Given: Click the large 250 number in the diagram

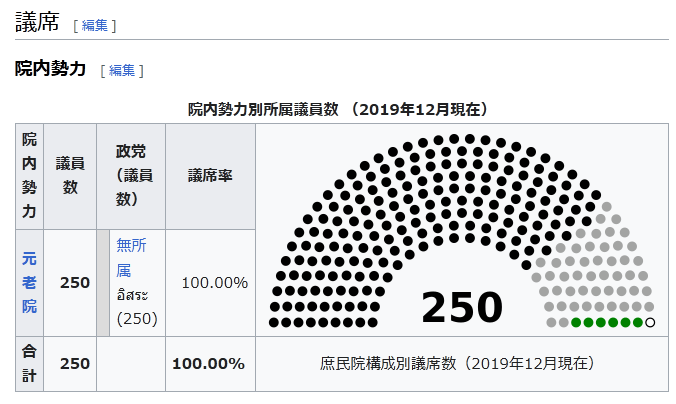Looking at the screenshot, I should [x=461, y=307].
